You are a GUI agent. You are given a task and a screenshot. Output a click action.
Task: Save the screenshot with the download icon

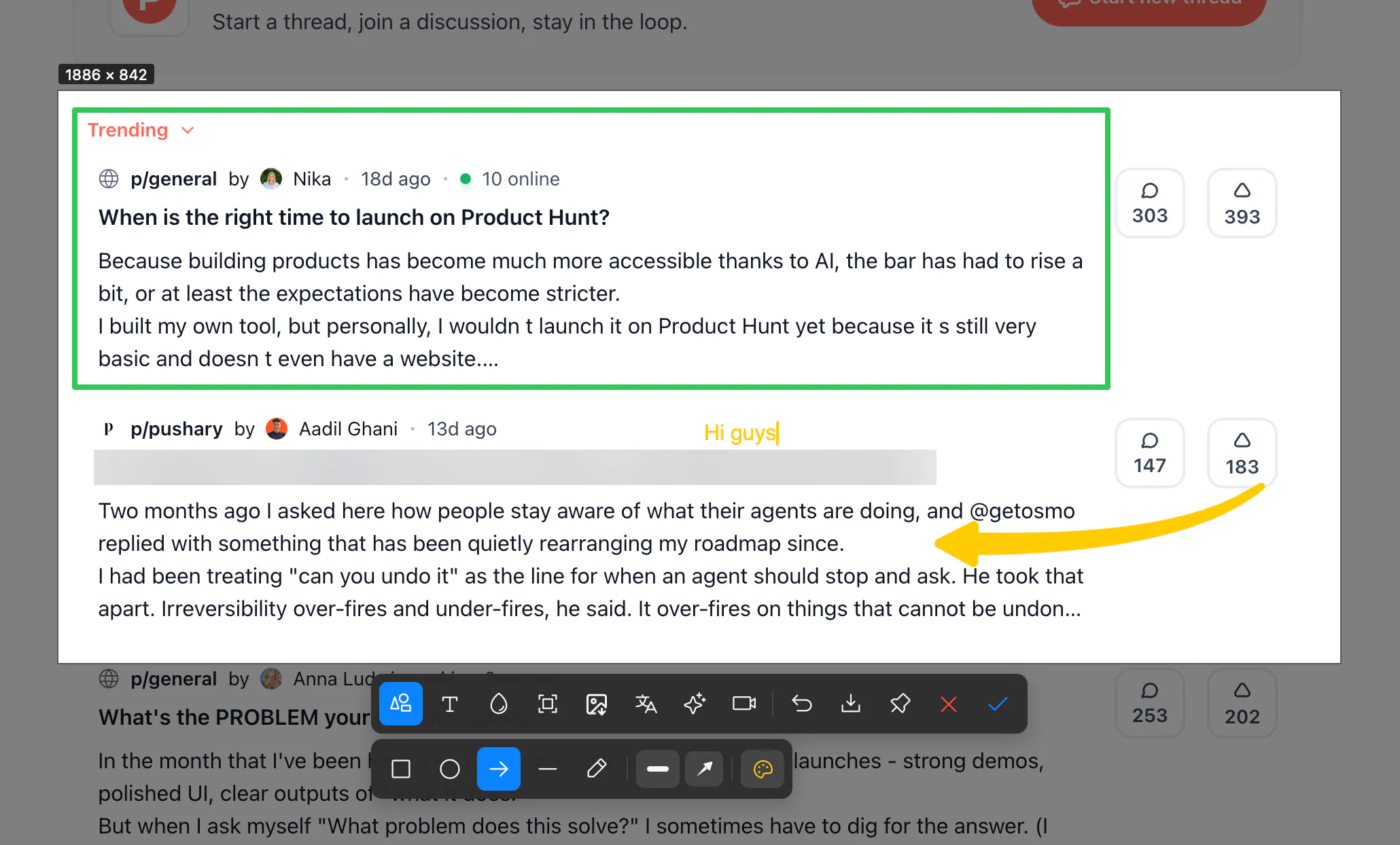pyautogui.click(x=851, y=704)
